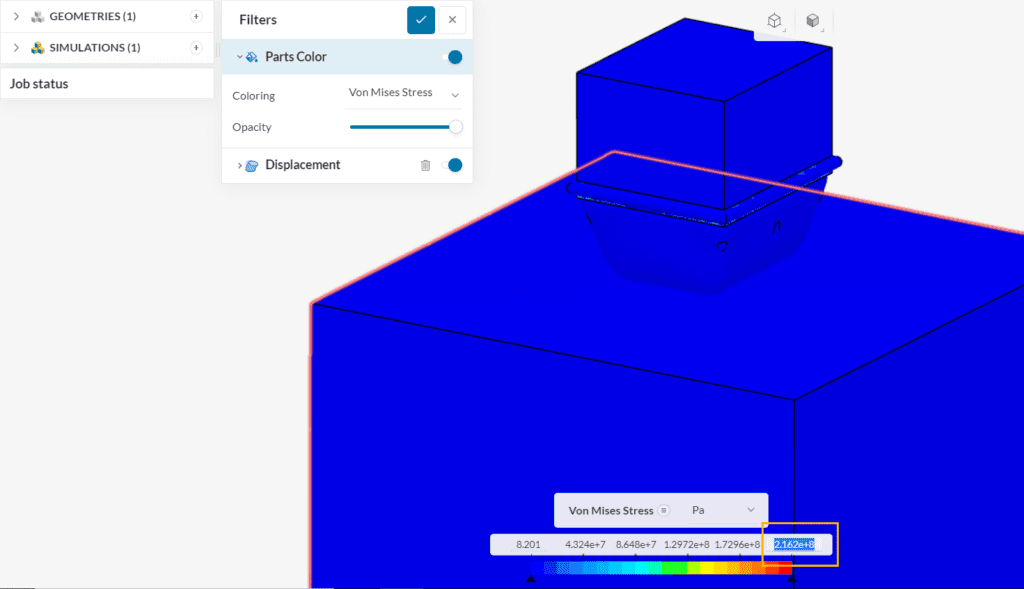Screen dimensions: 1024x589
Task: Open the Coloring dropdown showing Von Mises Stress
Action: [x=404, y=93]
